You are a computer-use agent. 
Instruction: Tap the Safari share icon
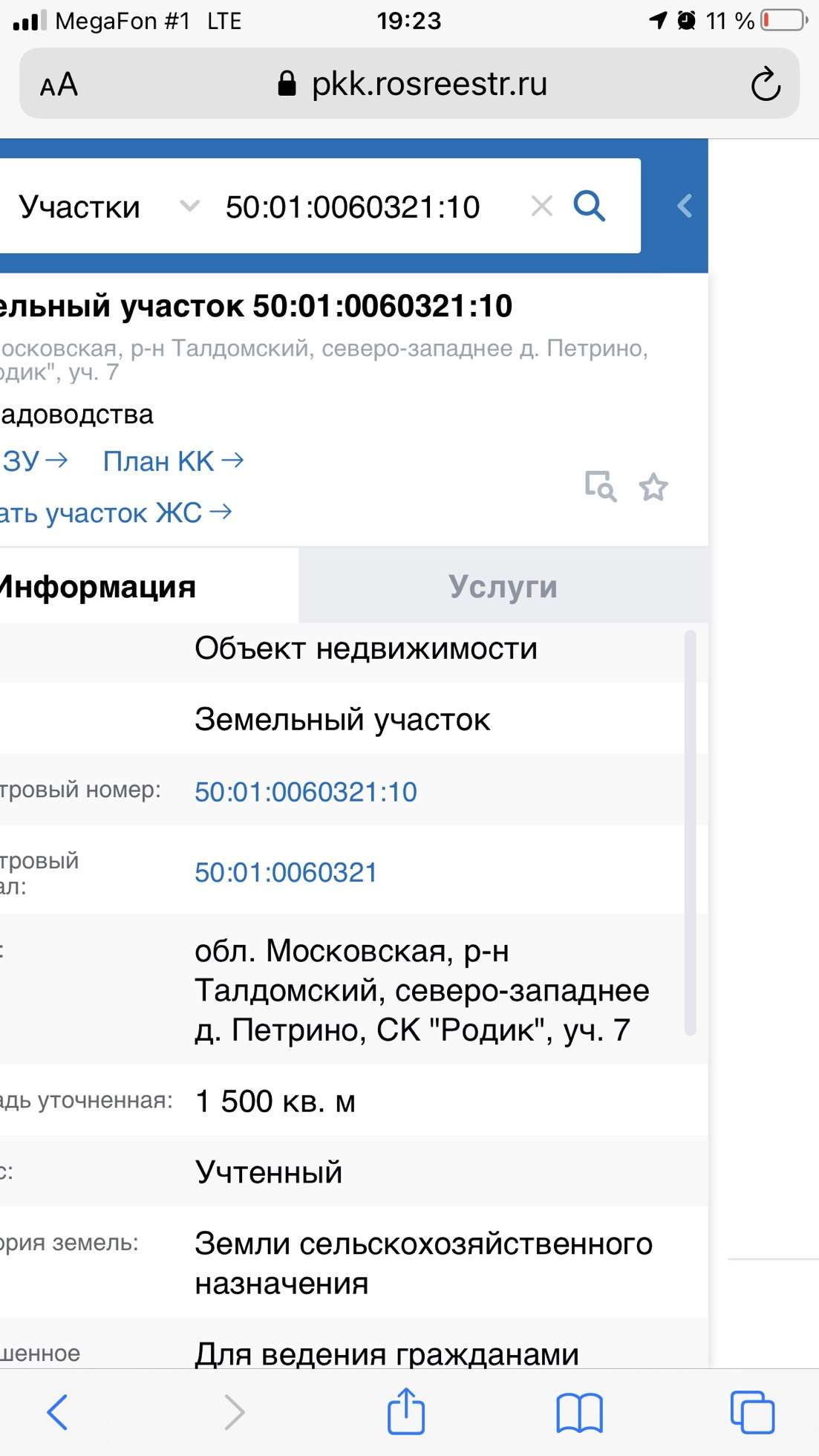click(x=406, y=1411)
